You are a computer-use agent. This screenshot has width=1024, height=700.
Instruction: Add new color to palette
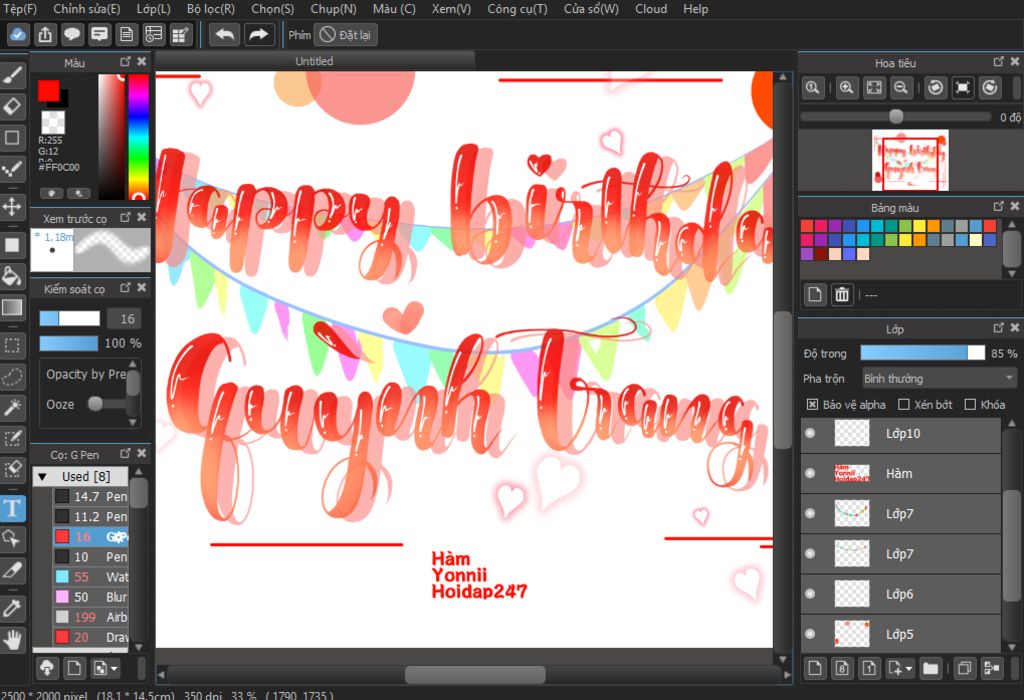pyautogui.click(x=814, y=294)
